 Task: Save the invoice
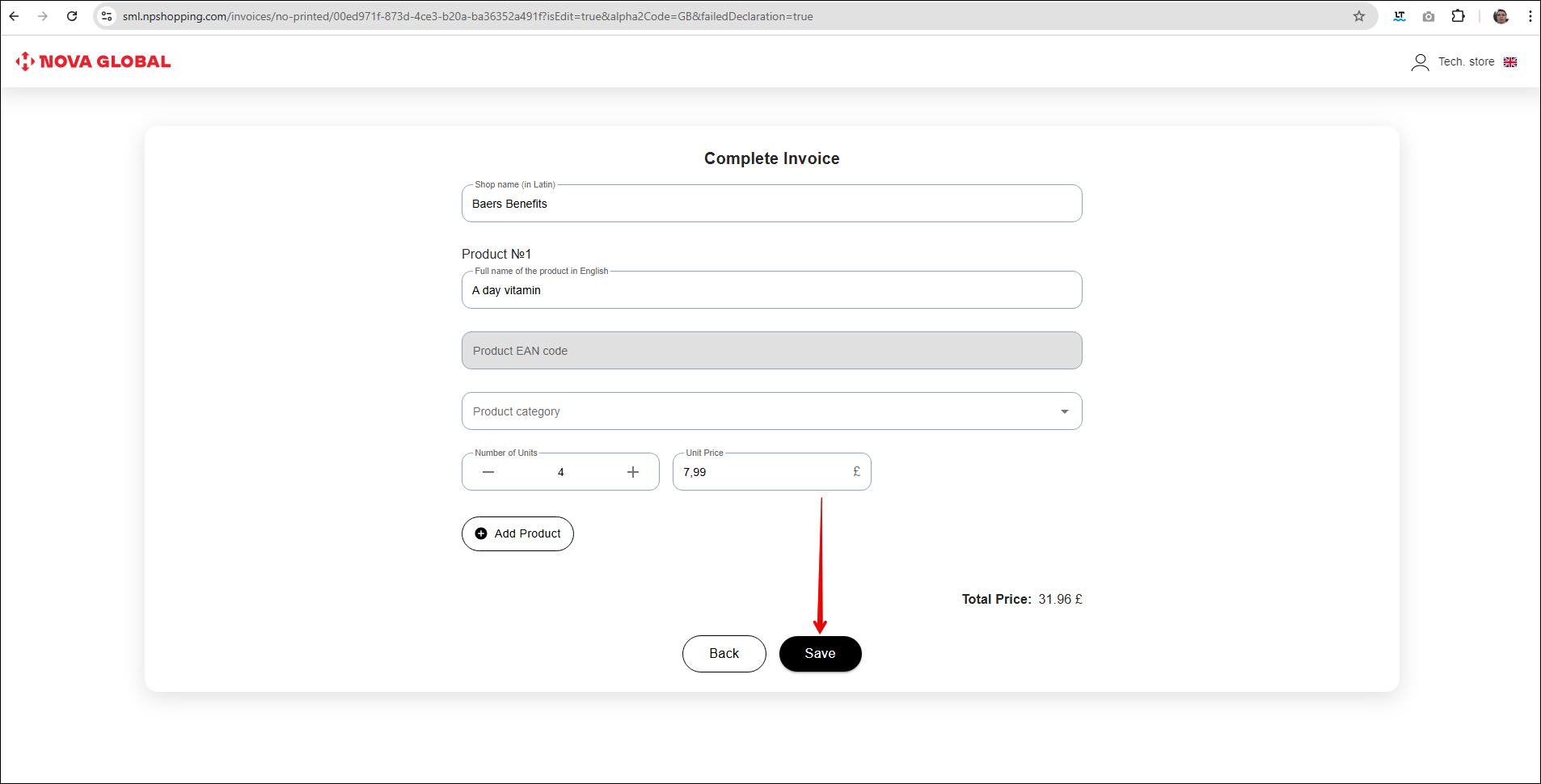[820, 654]
